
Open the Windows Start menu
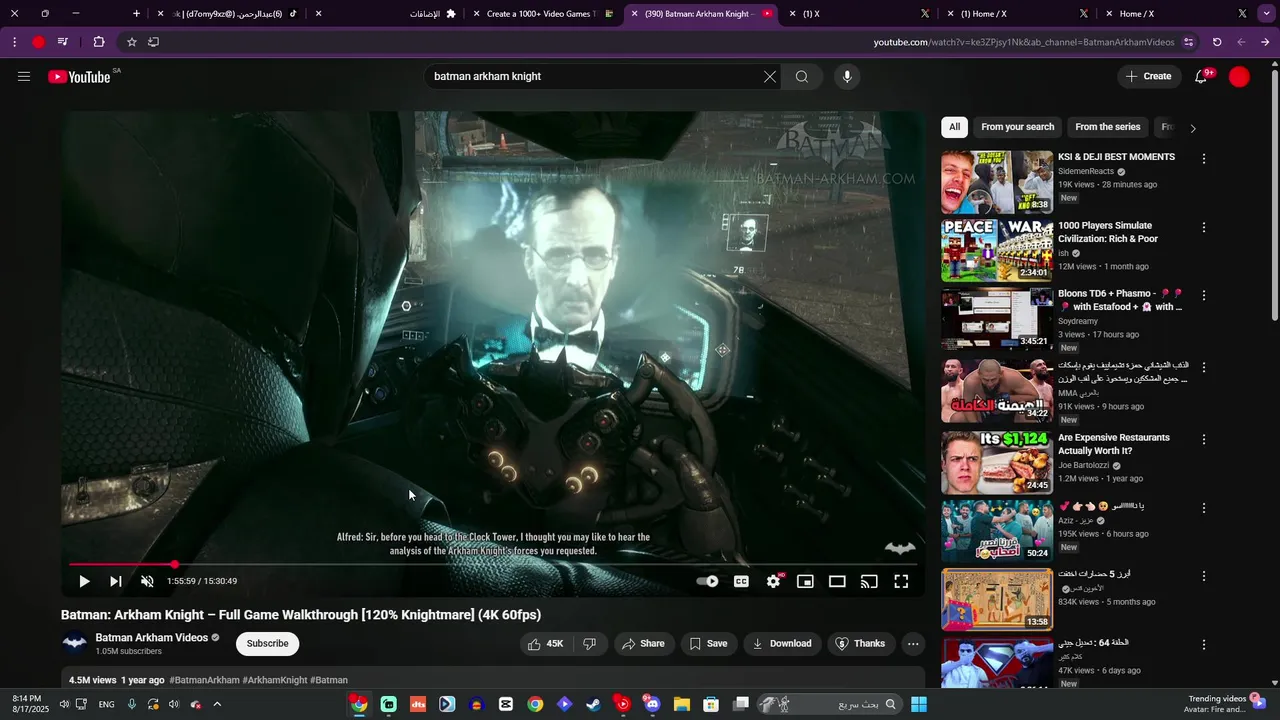pyautogui.click(x=918, y=704)
